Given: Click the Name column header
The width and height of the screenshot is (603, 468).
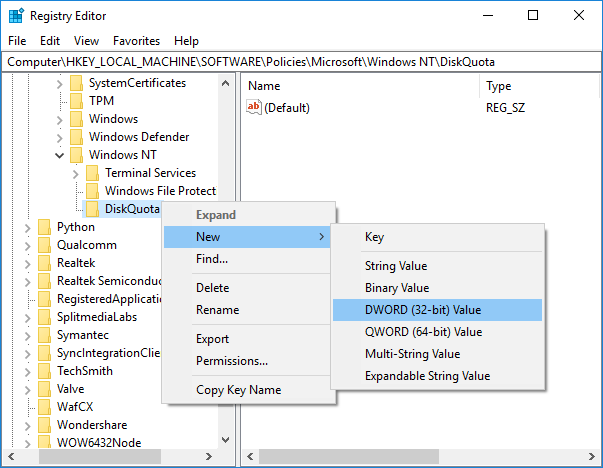Looking at the screenshot, I should [264, 87].
